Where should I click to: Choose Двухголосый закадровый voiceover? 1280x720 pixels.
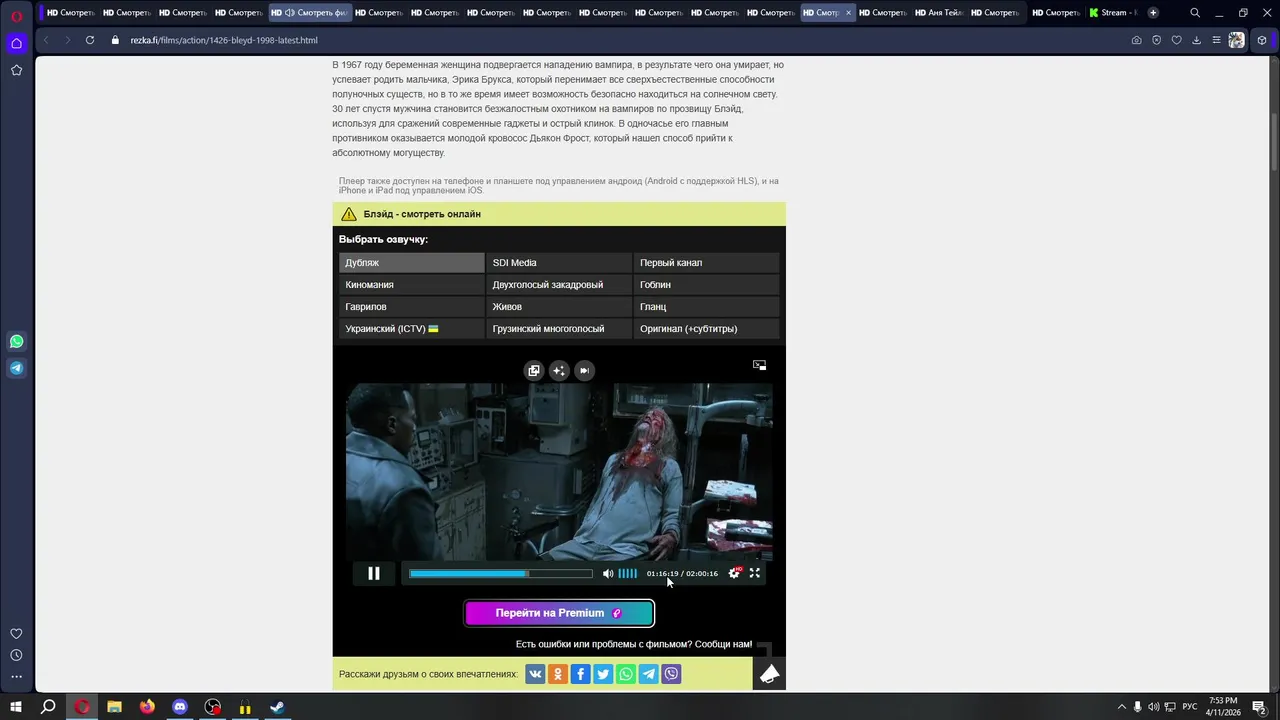[x=559, y=285]
